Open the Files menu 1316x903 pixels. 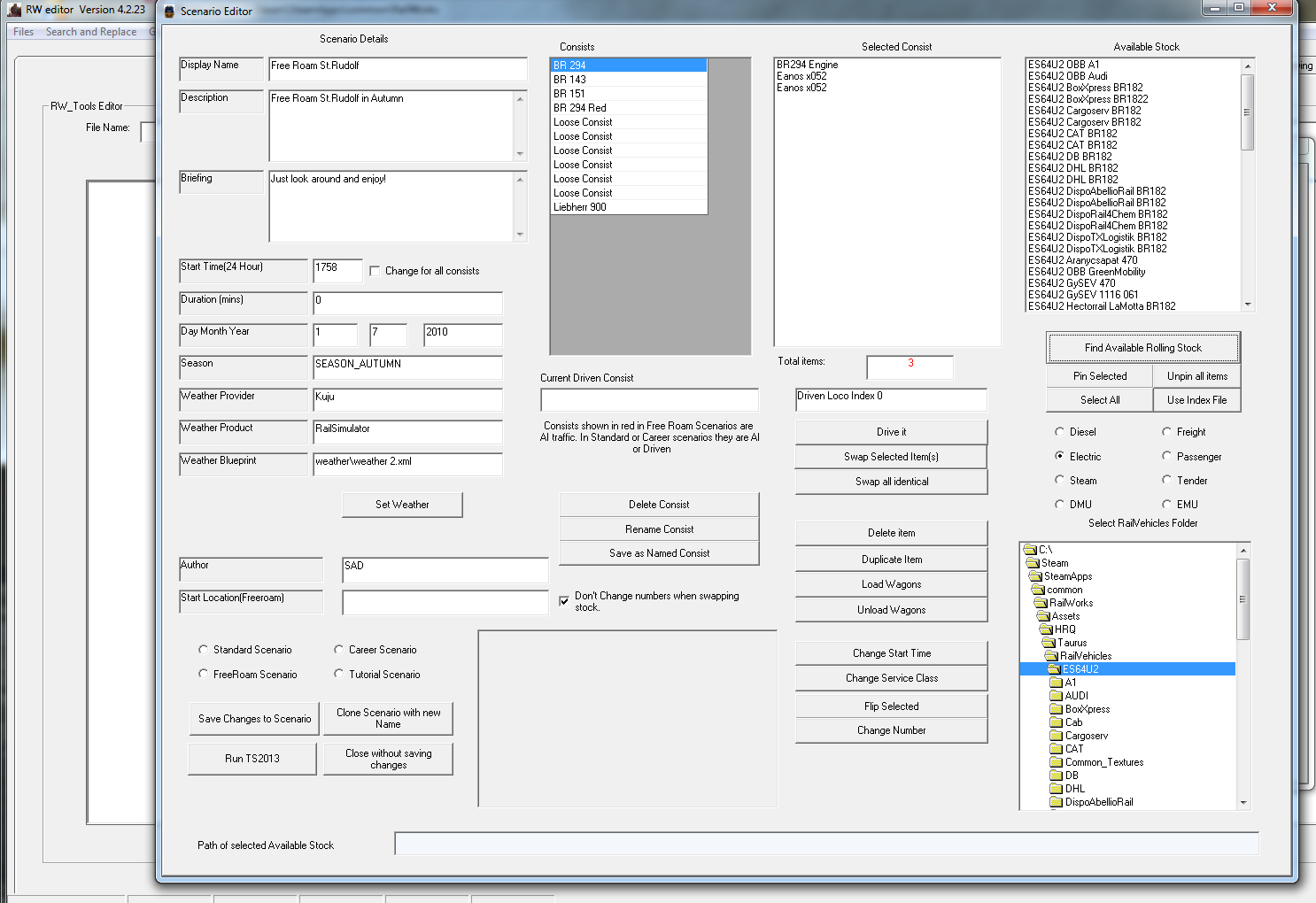click(24, 32)
